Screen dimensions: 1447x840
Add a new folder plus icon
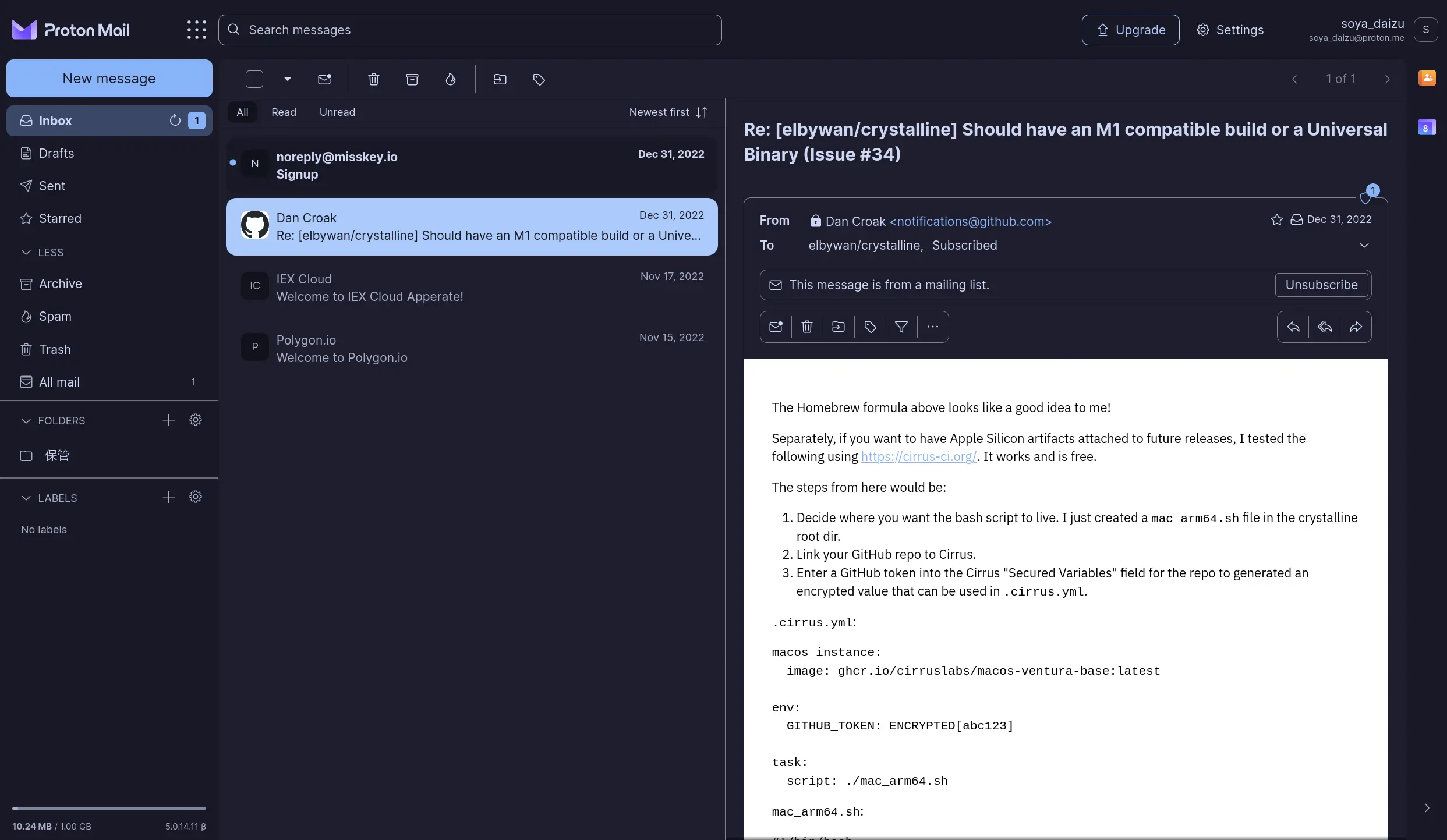(168, 420)
